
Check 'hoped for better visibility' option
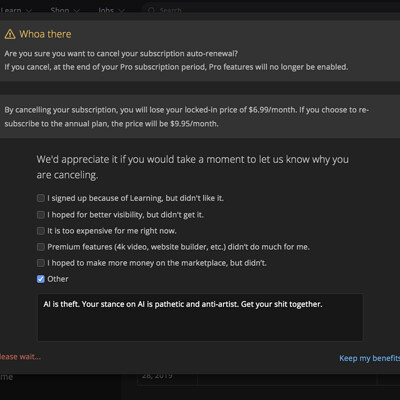coord(41,215)
